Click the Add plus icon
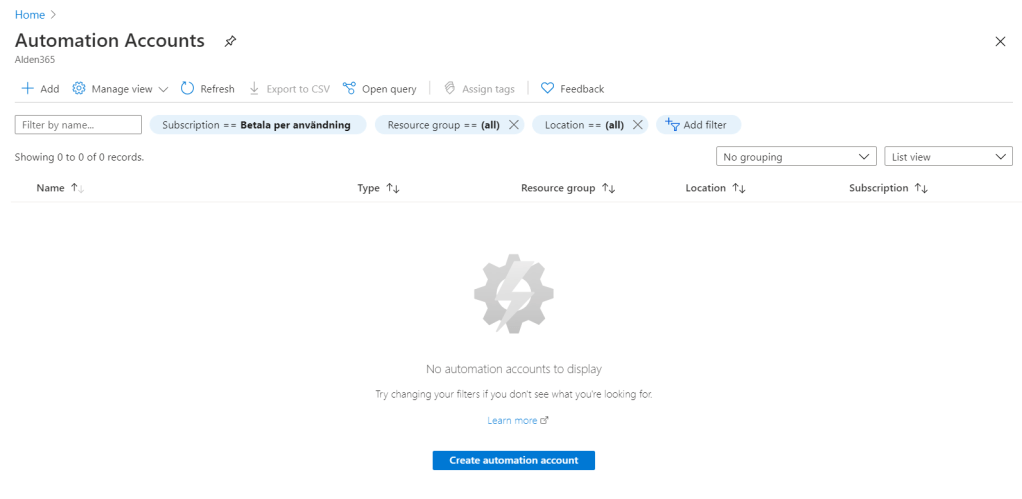Screen dimensions: 1022x499 [27, 89]
